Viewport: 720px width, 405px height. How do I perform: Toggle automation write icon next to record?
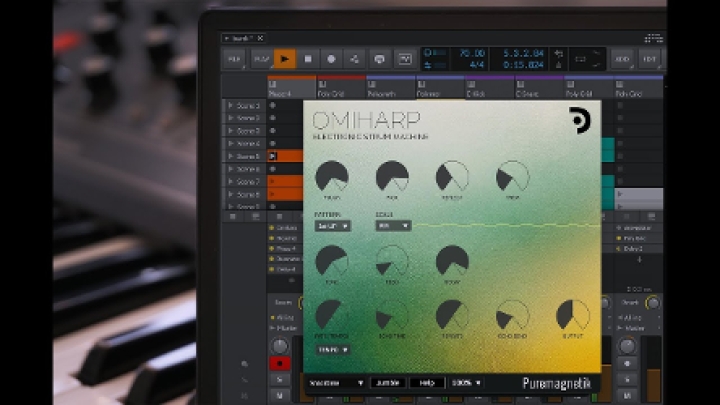pos(355,59)
